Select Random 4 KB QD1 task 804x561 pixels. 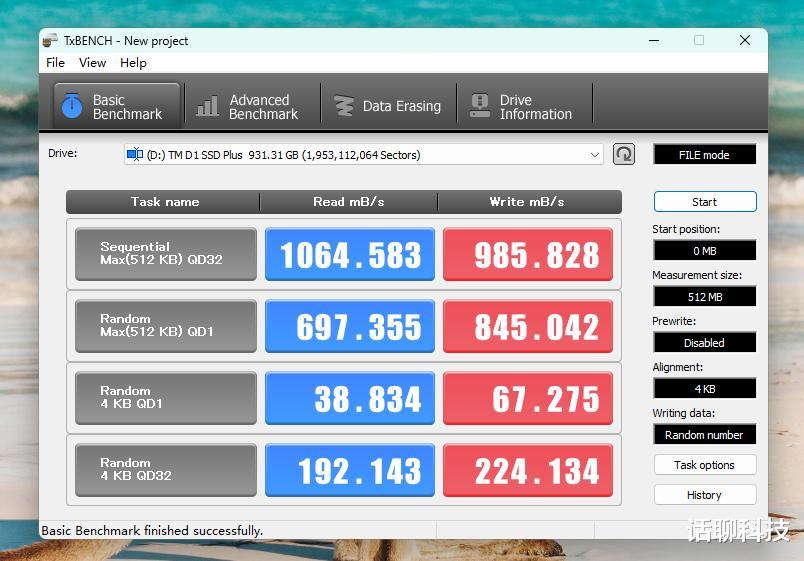click(166, 398)
